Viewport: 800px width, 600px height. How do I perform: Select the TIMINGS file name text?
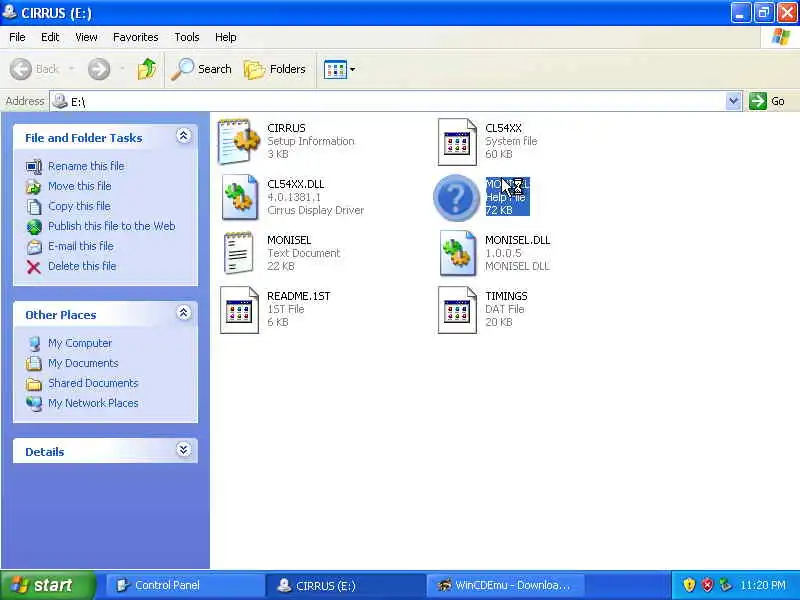pos(506,296)
